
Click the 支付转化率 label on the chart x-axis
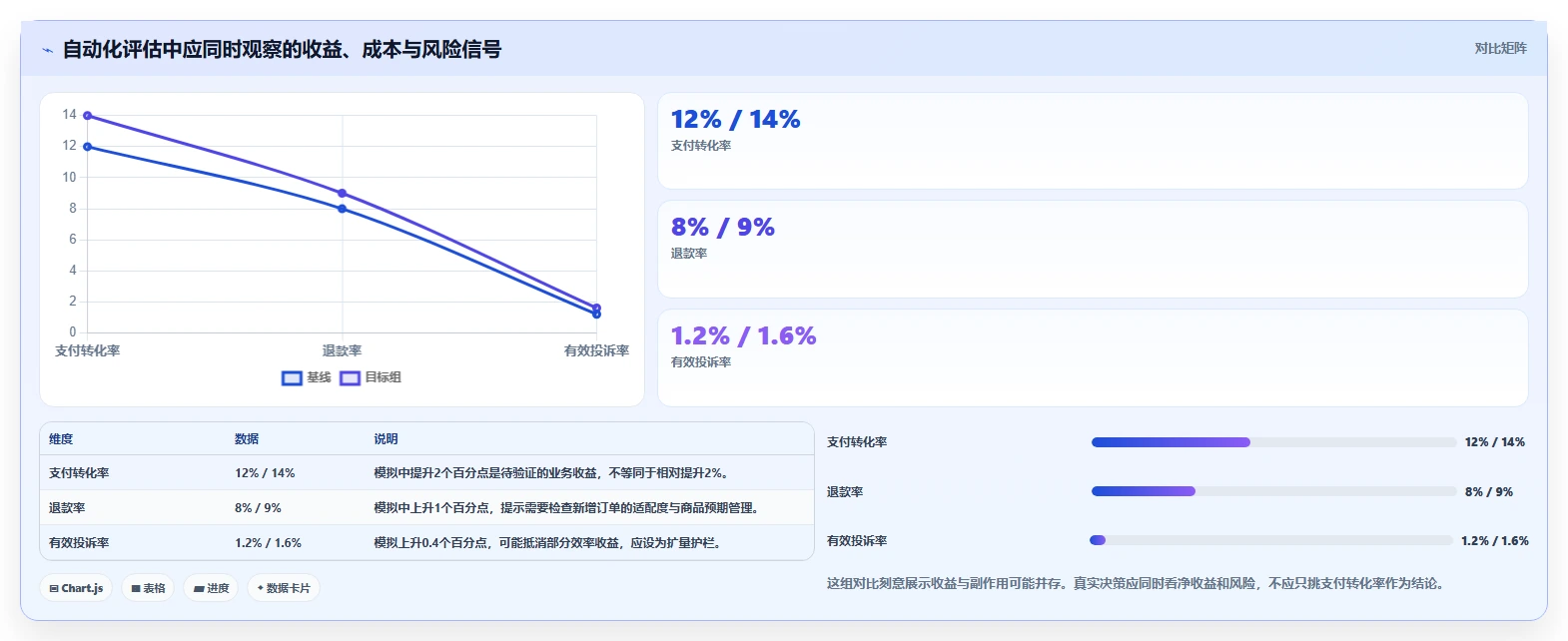(x=88, y=350)
